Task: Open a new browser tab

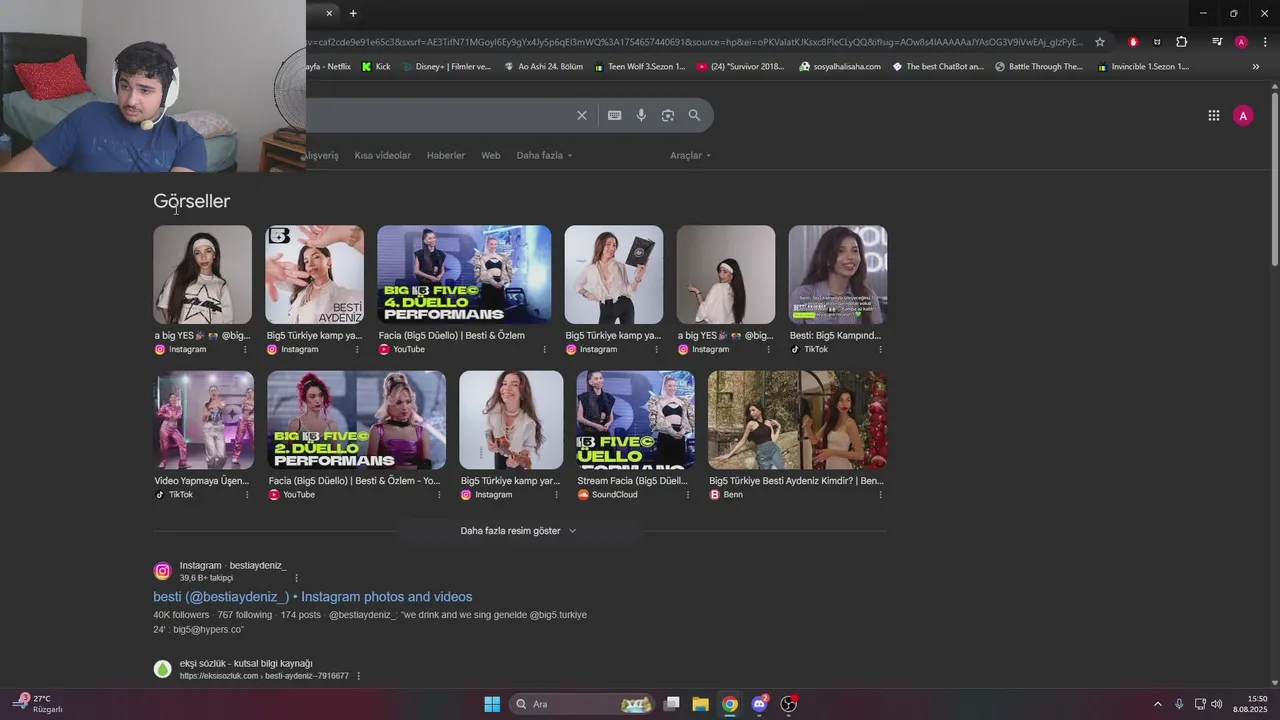Action: 353,13
